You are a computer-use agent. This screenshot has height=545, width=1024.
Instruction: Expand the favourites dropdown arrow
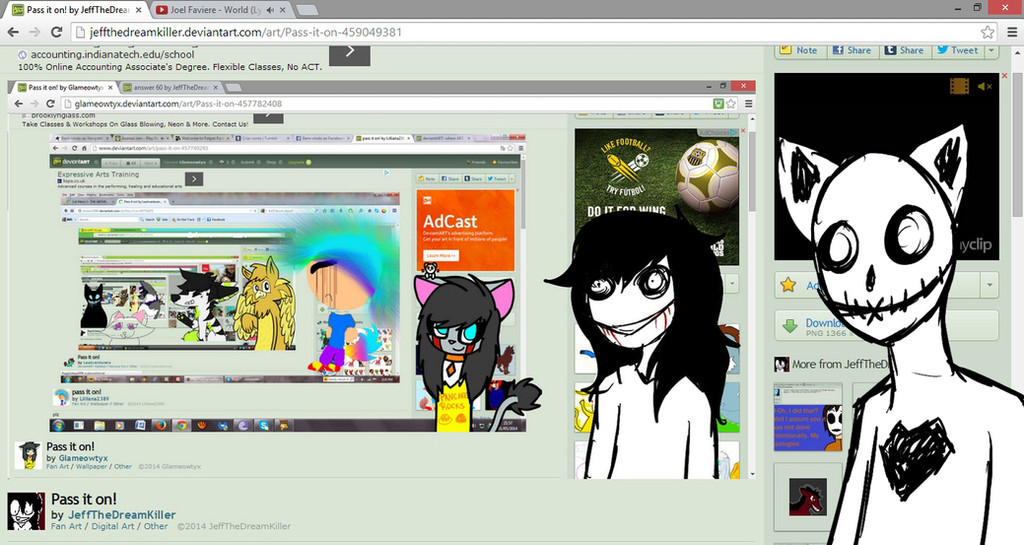989,285
